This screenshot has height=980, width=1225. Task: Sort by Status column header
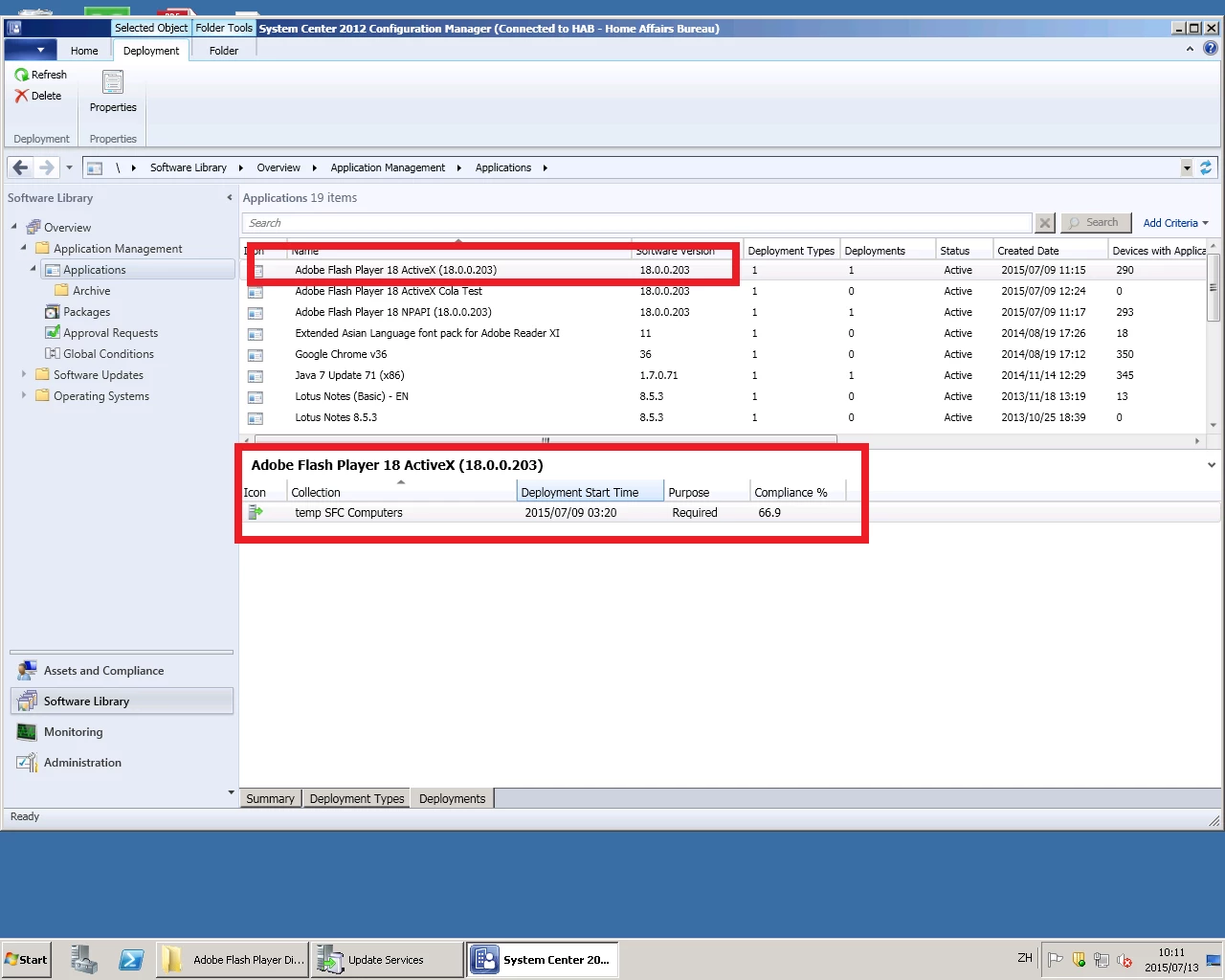point(964,251)
